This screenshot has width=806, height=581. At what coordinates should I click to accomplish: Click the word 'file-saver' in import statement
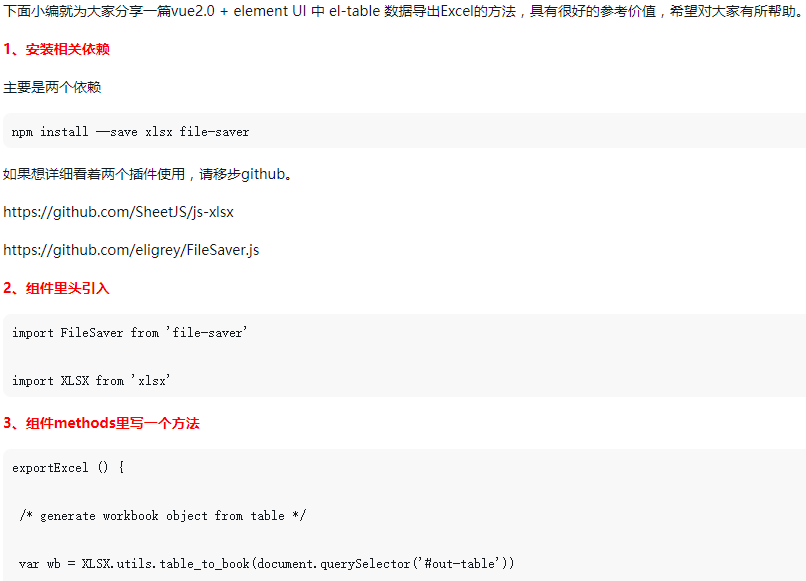207,333
